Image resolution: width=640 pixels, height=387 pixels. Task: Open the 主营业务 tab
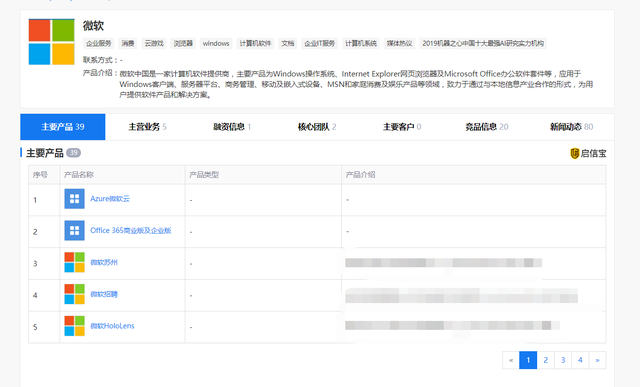tap(147, 127)
